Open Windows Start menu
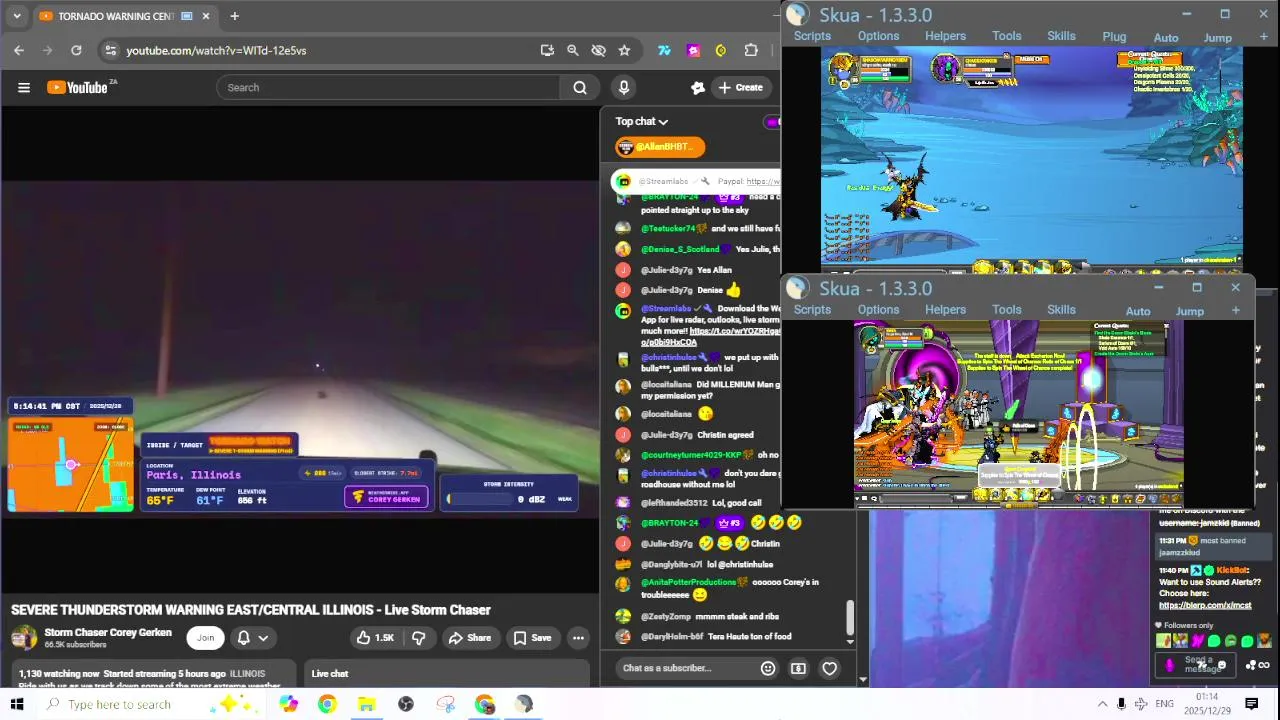Viewport: 1280px width, 720px height. coord(17,704)
